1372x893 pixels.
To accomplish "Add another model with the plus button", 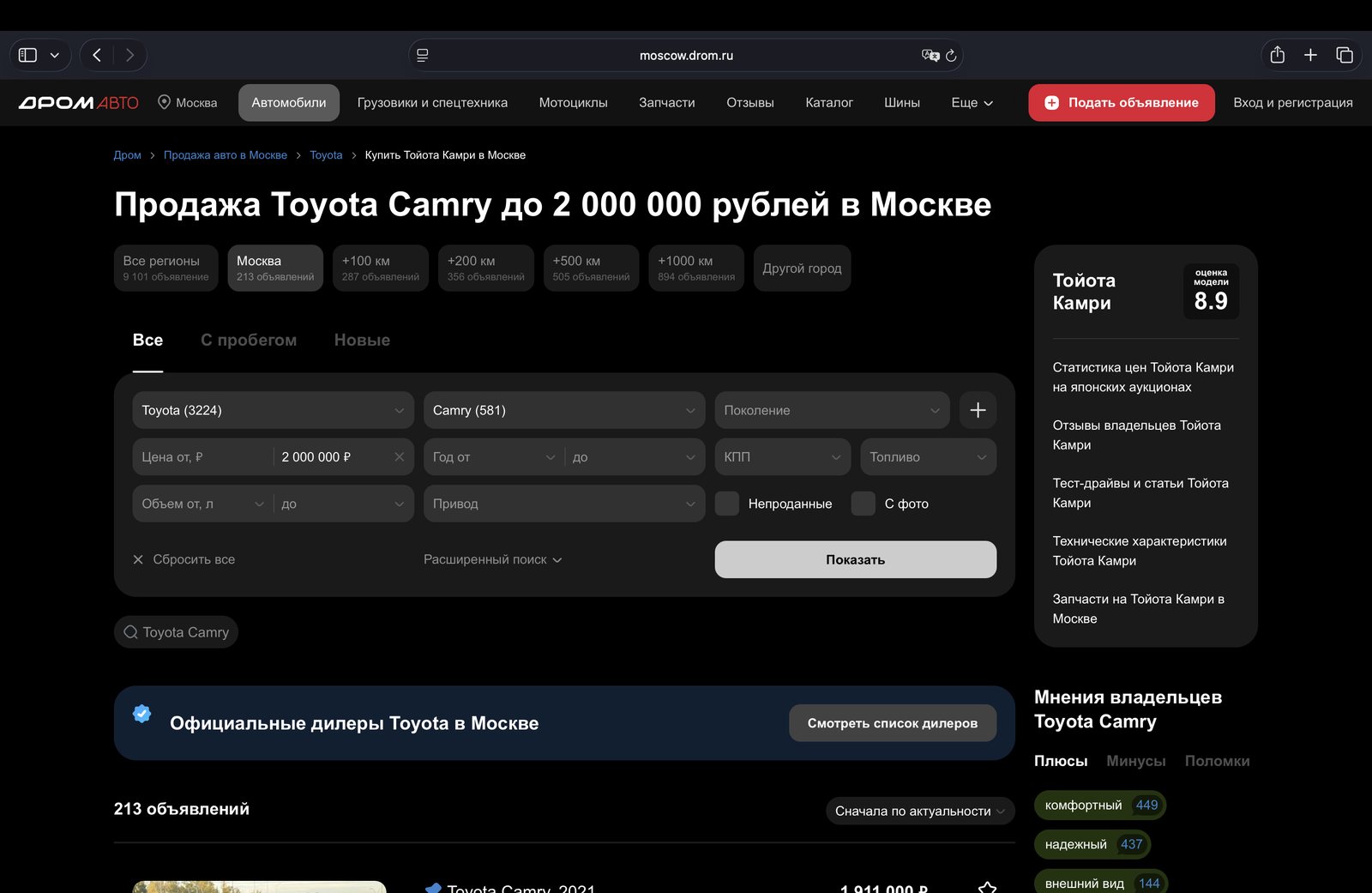I will pyautogui.click(x=978, y=410).
